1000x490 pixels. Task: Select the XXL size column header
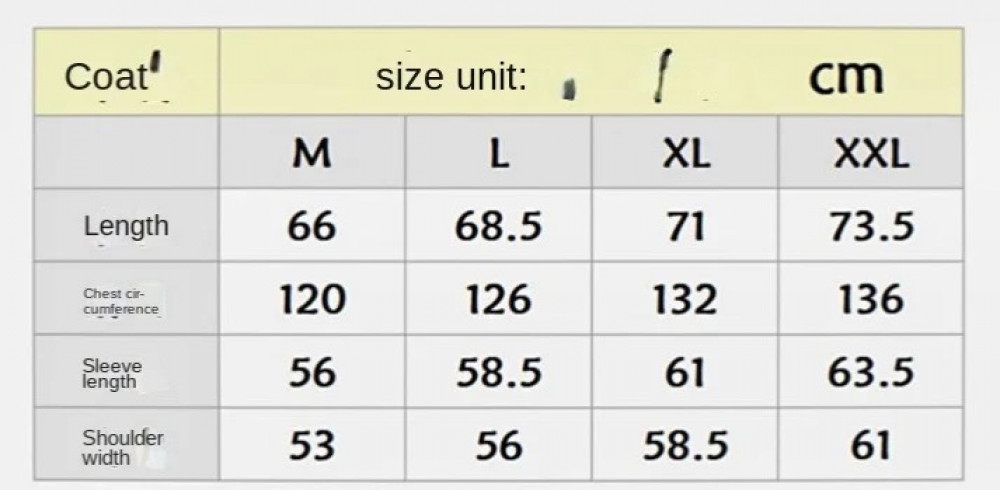tap(871, 154)
